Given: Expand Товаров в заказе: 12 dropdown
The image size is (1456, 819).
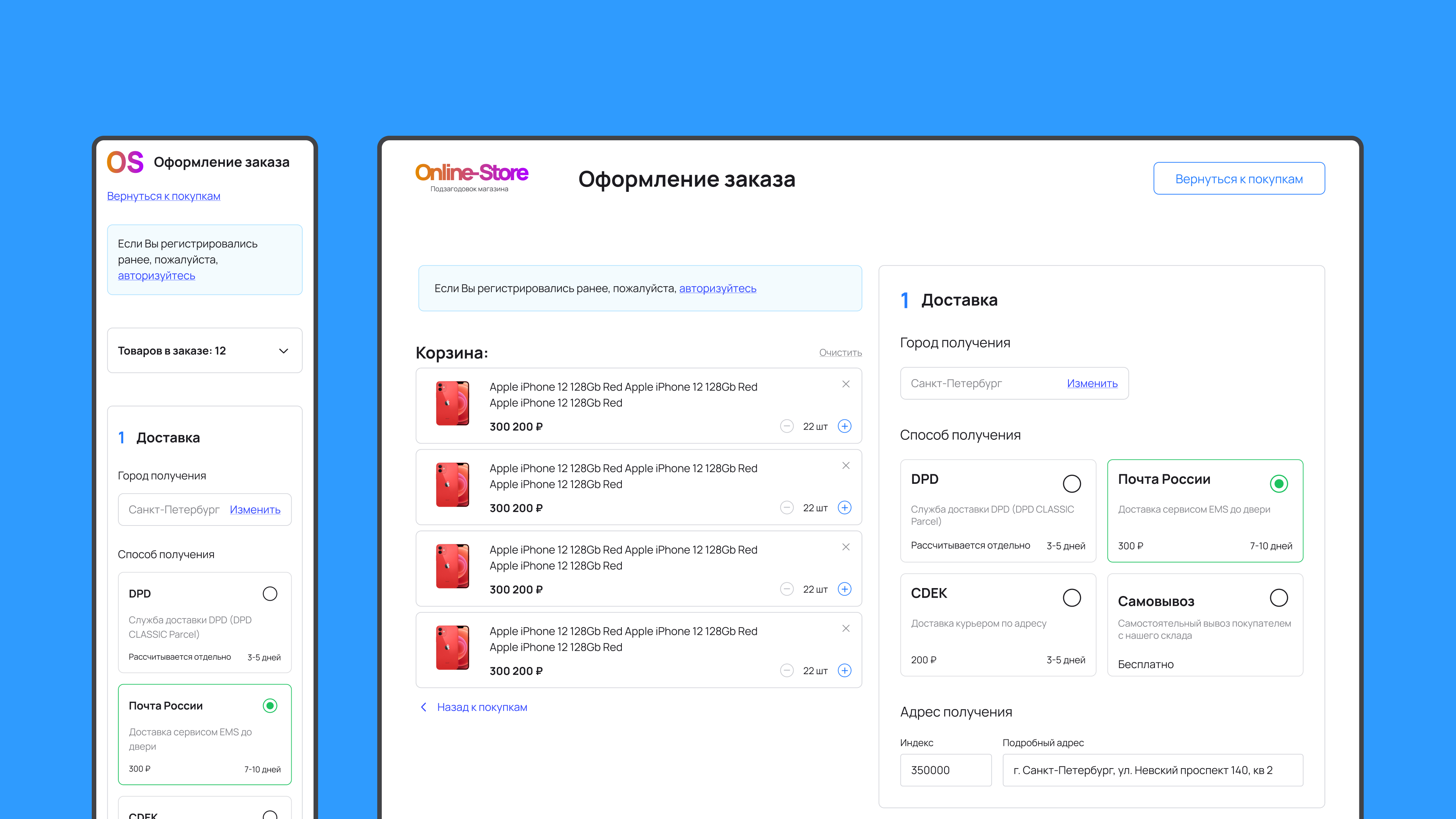Looking at the screenshot, I should click(x=205, y=350).
